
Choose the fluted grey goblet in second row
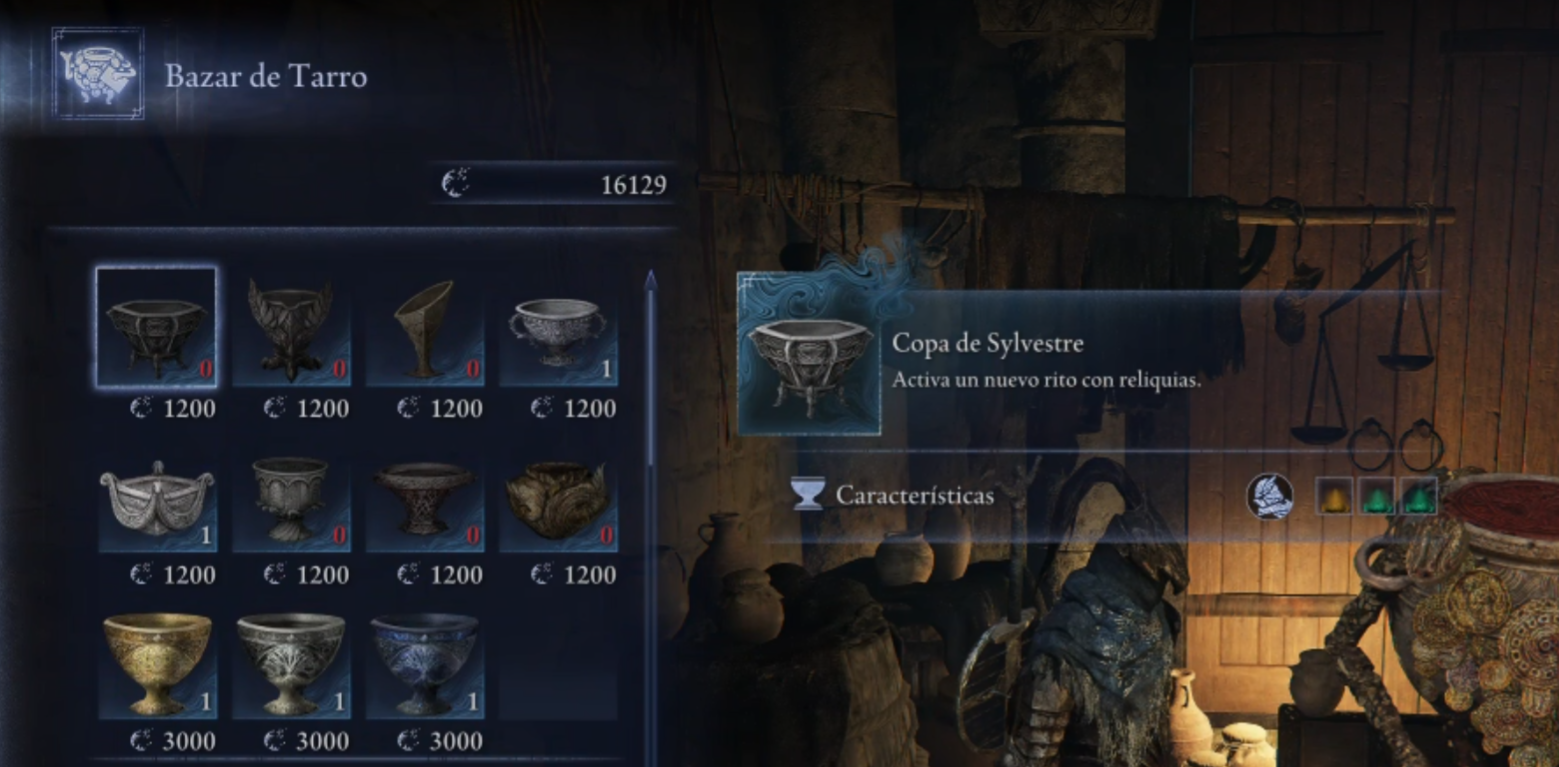(291, 495)
